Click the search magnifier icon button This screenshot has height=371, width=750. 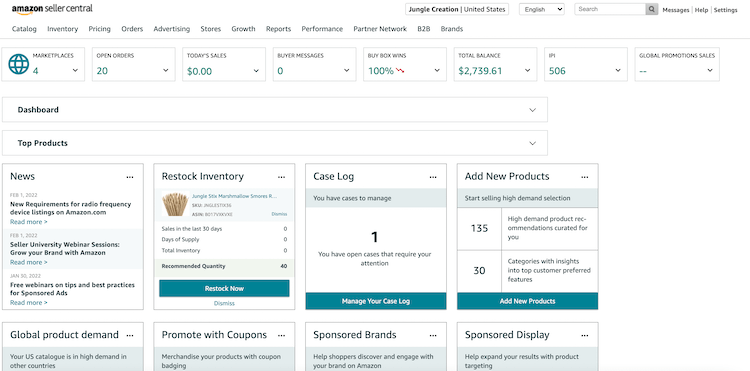point(651,9)
